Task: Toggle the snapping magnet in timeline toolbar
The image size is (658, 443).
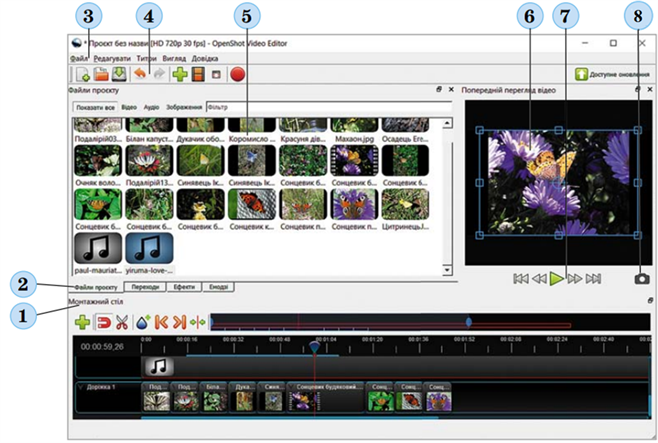Action: 102,322
